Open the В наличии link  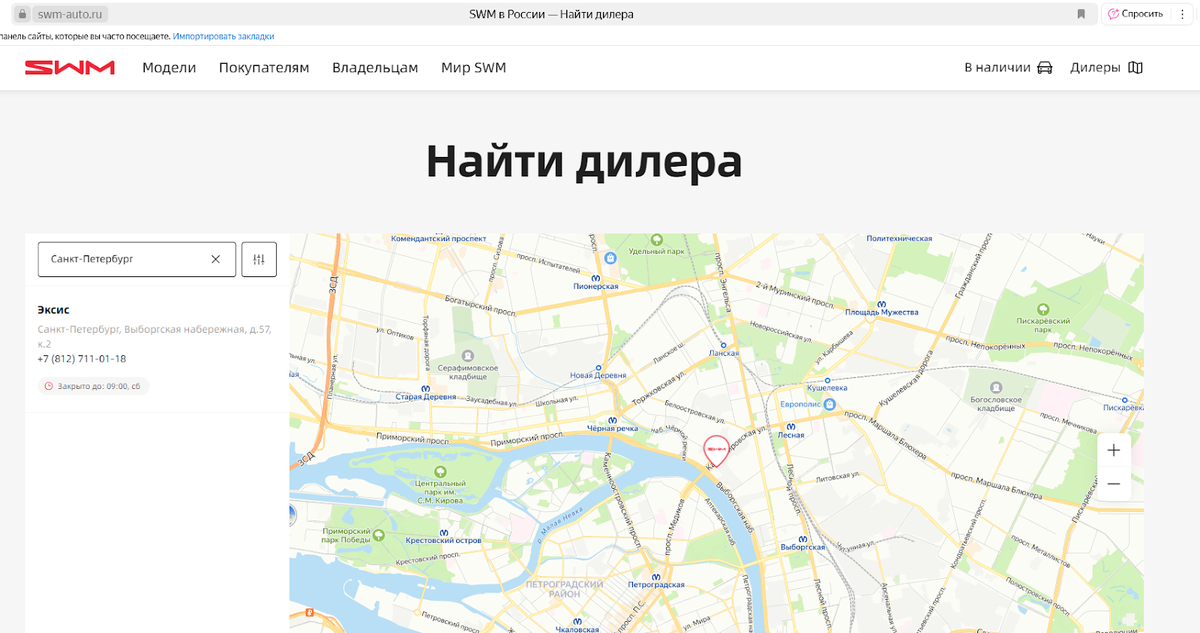coord(997,68)
